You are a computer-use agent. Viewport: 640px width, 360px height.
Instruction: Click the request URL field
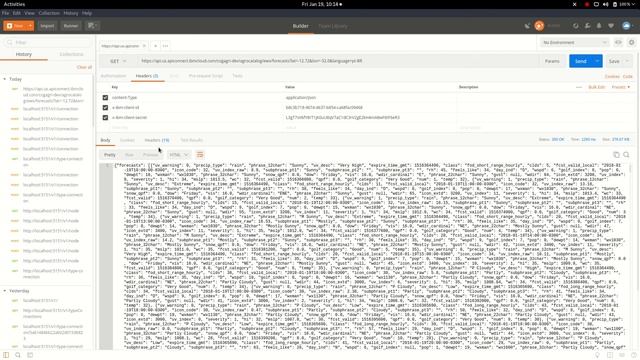337,61
